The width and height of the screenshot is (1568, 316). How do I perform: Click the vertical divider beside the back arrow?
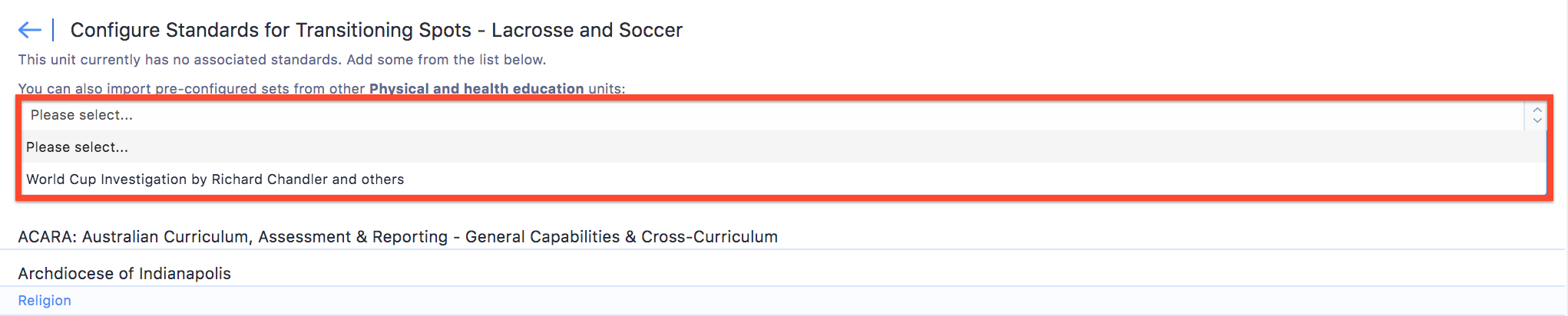(x=53, y=30)
